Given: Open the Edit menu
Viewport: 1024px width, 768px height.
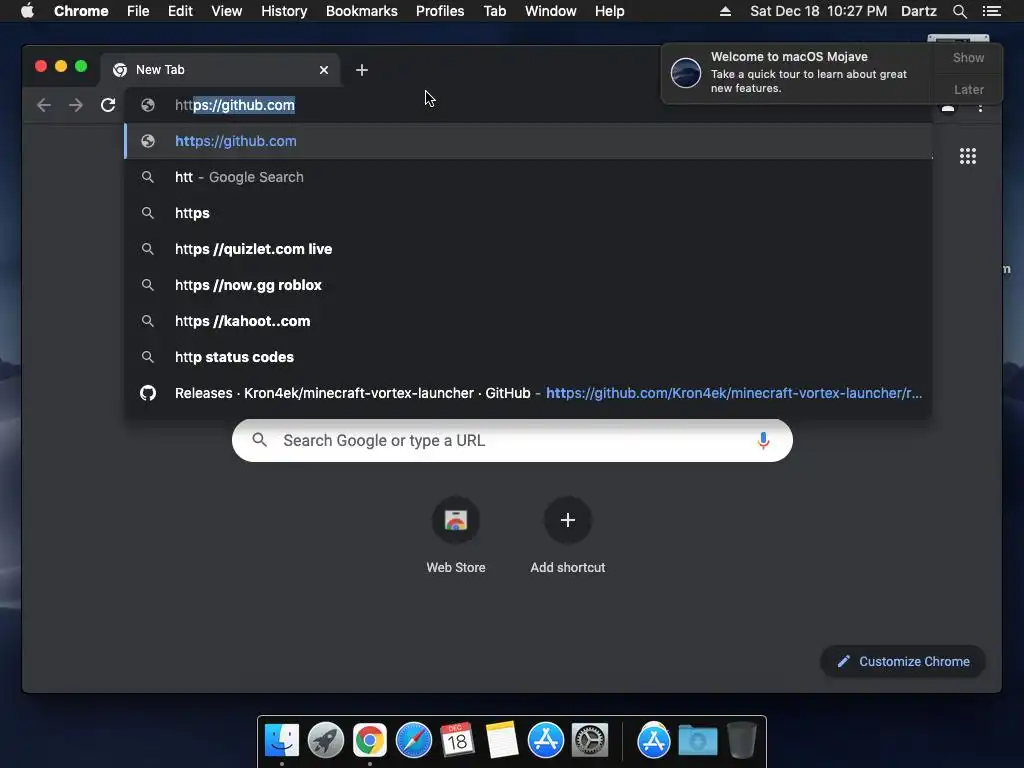Looking at the screenshot, I should click(x=180, y=11).
